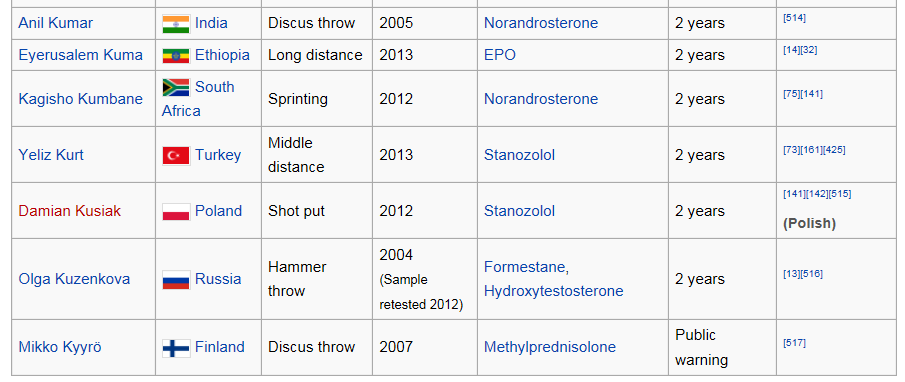Viewport: 905px width, 382px height.
Task: Open the red Damian Kusiak link
Action: 70,211
